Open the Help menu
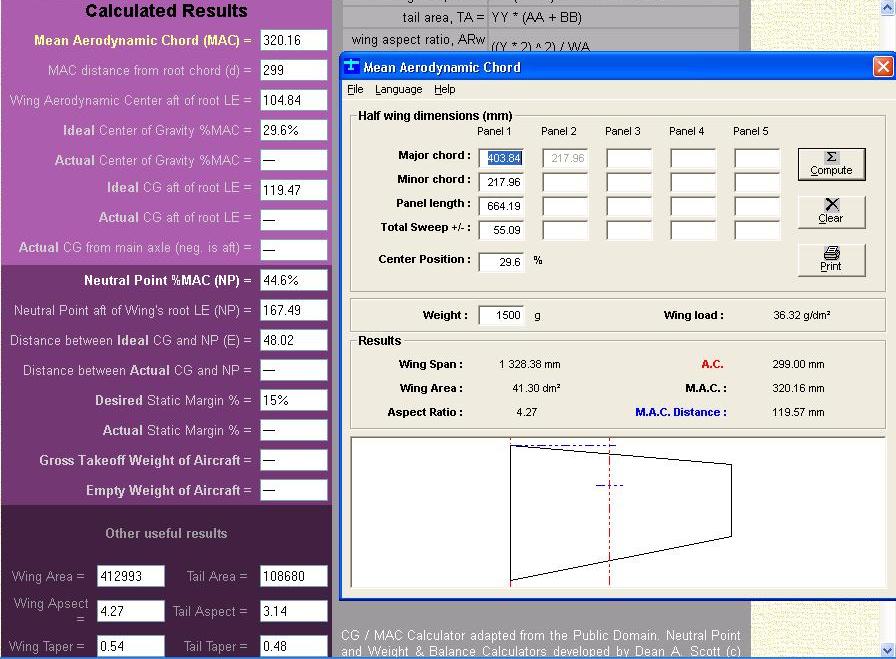Screen dimensions: 896x659 pyautogui.click(x=444, y=90)
